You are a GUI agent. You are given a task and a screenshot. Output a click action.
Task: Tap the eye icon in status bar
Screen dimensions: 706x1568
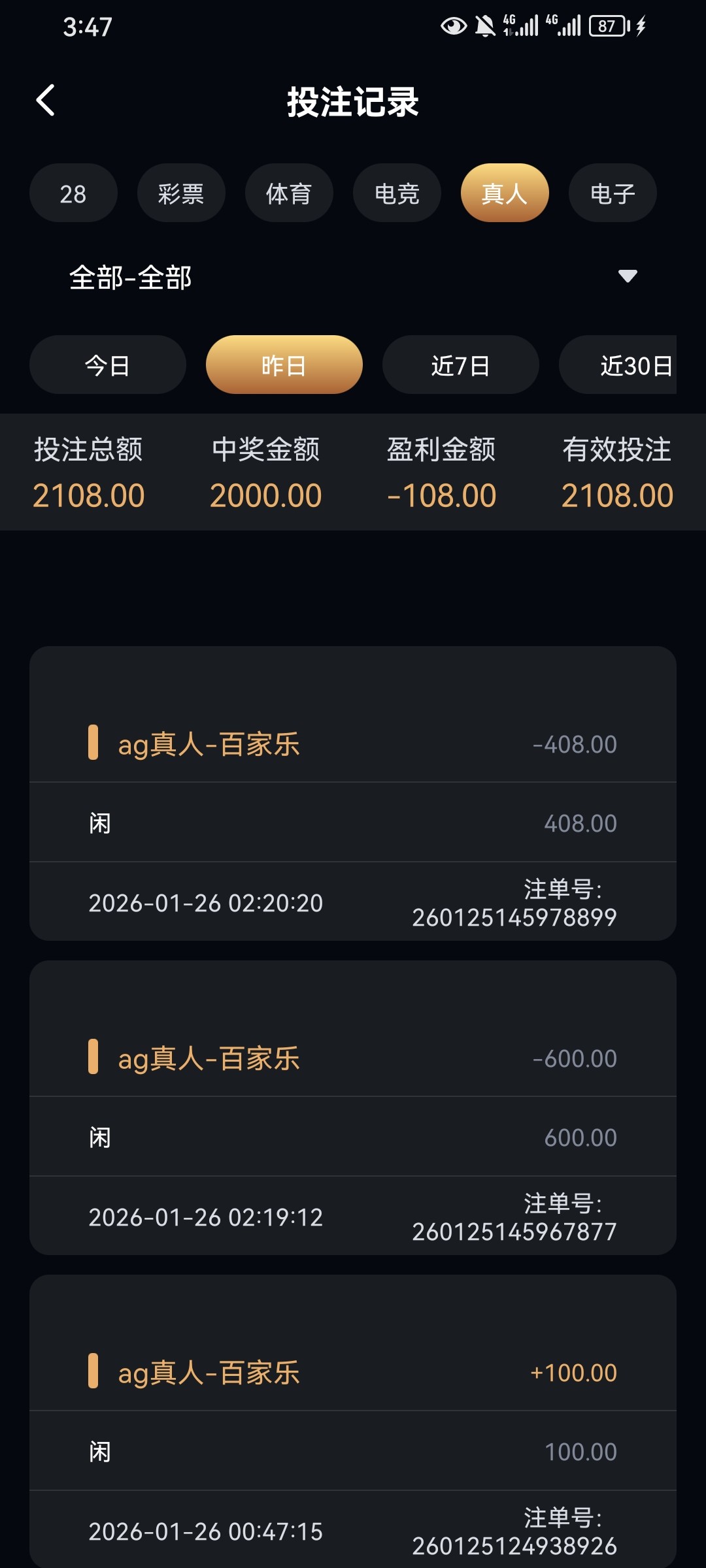[453, 26]
